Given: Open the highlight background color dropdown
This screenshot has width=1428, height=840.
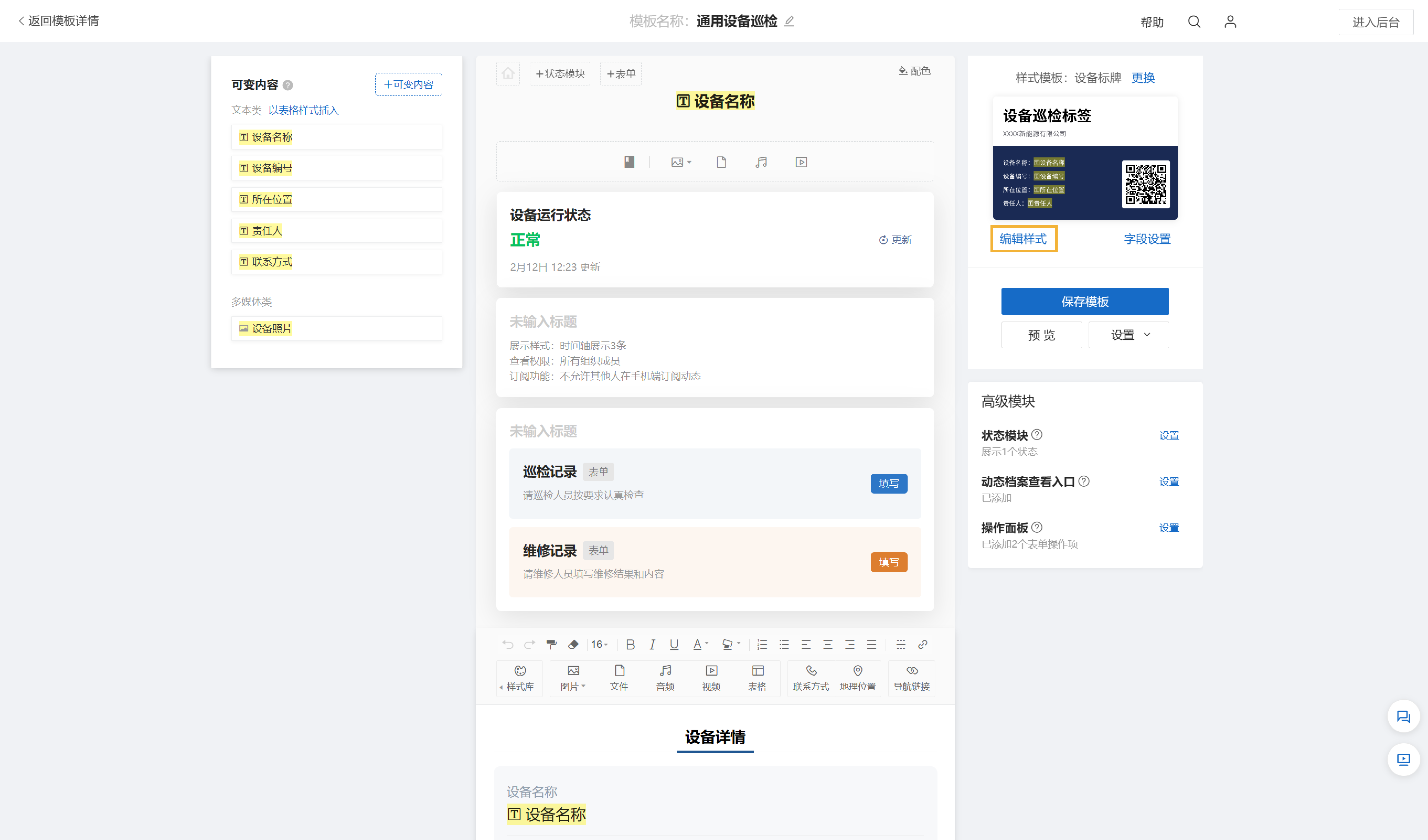Looking at the screenshot, I should tap(731, 645).
